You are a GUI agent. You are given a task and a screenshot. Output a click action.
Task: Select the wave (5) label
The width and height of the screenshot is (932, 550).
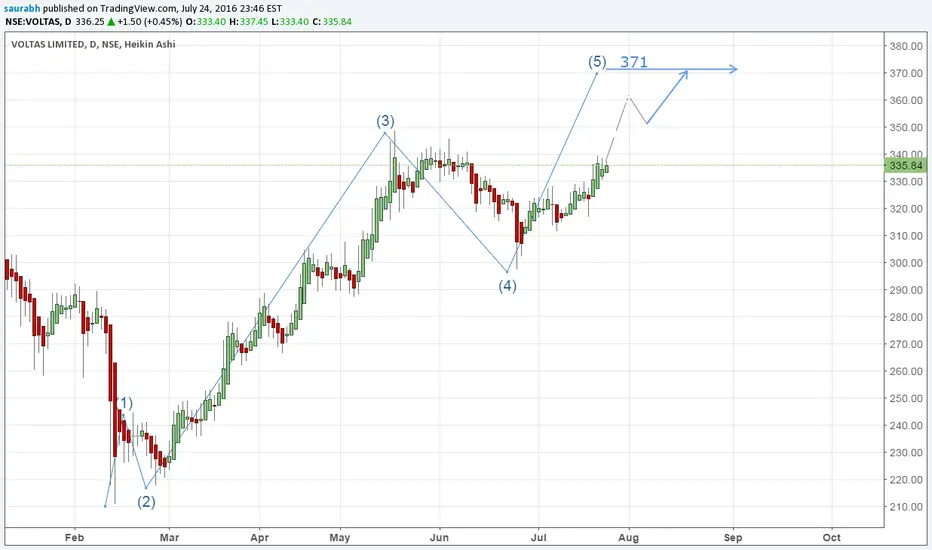597,62
